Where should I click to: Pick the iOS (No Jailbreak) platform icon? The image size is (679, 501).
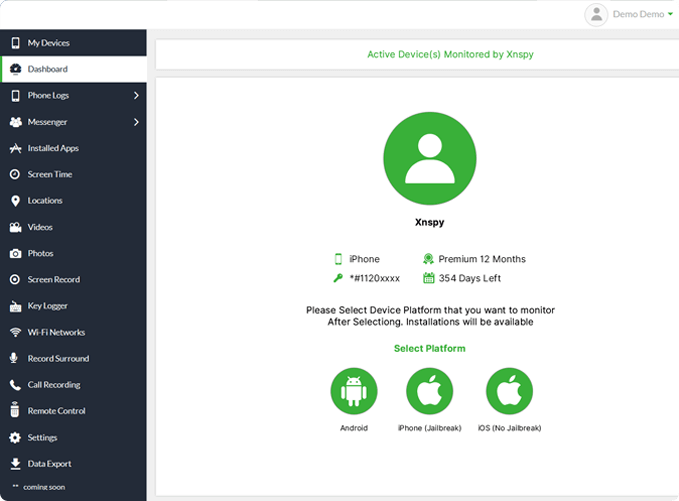[x=509, y=392]
